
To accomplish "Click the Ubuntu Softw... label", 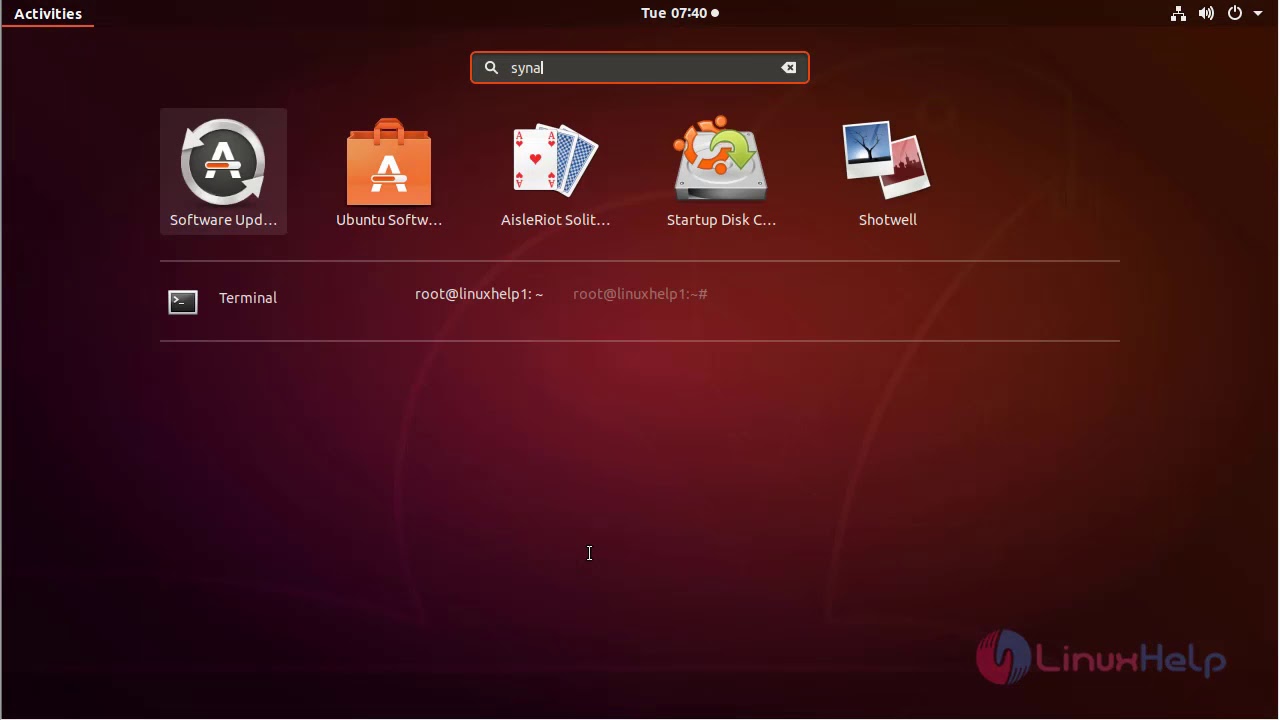I will [389, 220].
